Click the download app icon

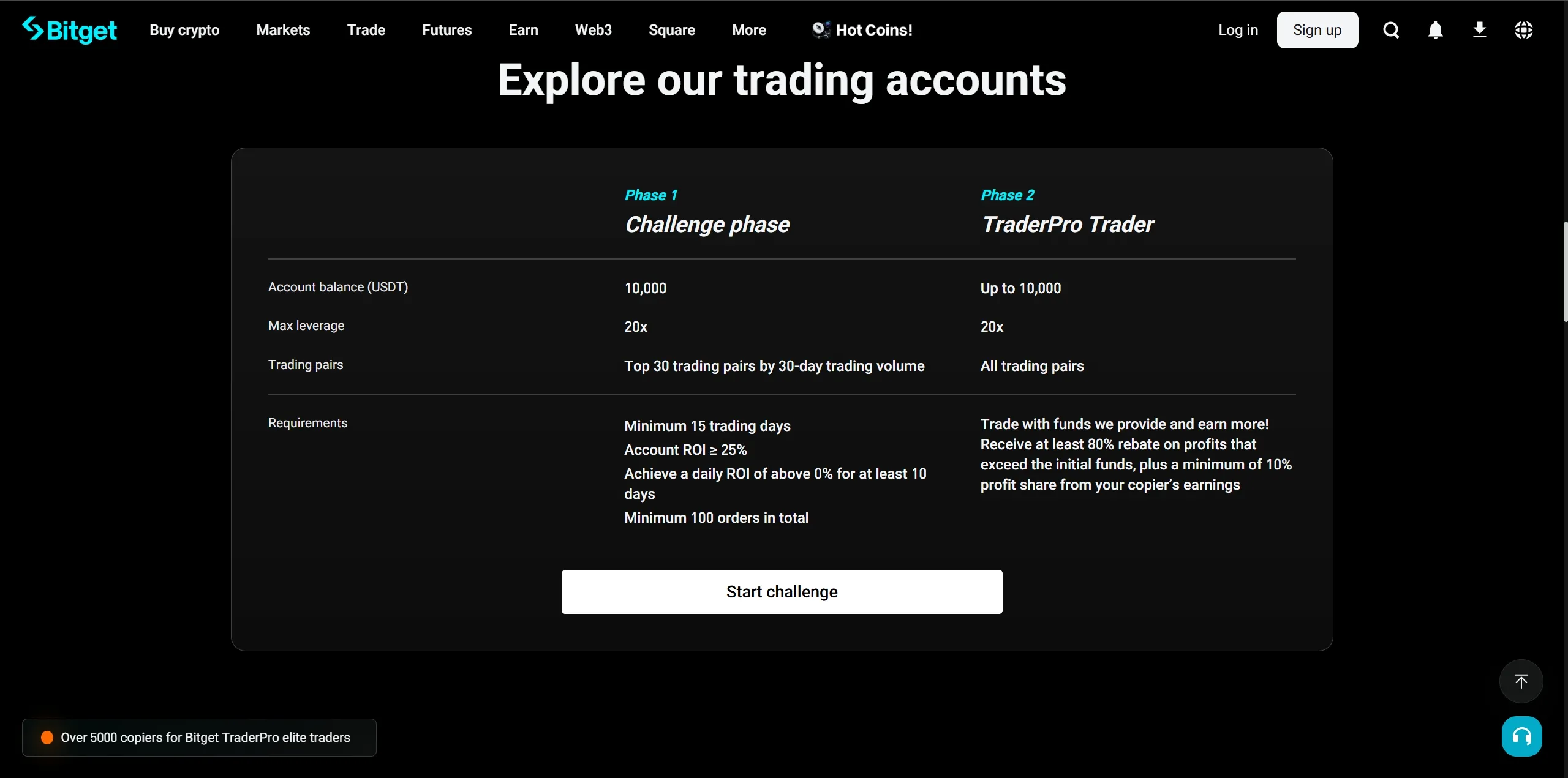pyautogui.click(x=1479, y=30)
